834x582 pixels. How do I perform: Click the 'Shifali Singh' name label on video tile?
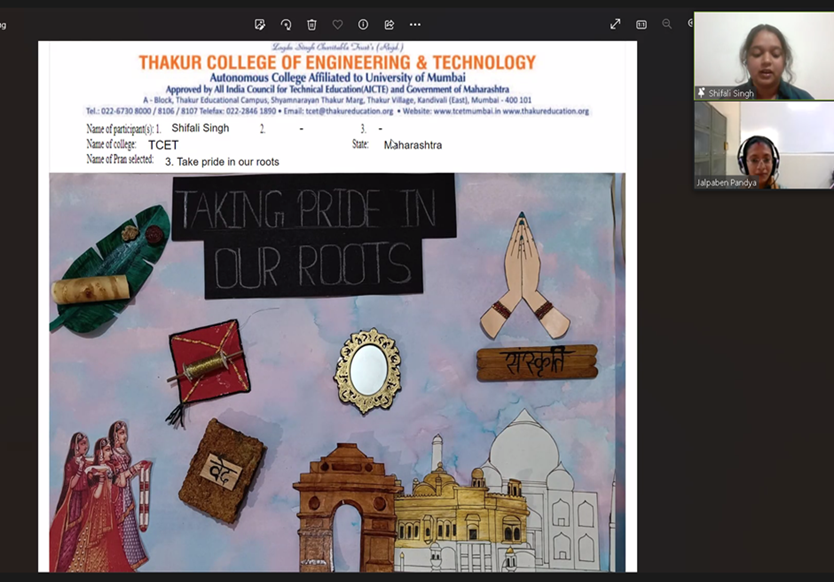pyautogui.click(x=731, y=93)
